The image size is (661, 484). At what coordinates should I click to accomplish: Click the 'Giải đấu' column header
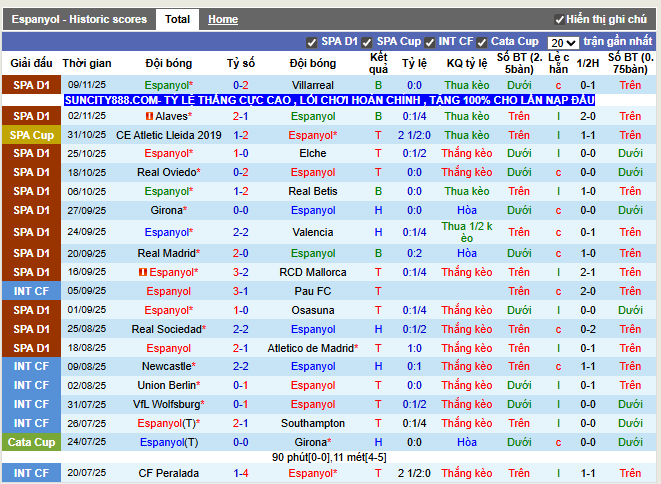(x=32, y=63)
